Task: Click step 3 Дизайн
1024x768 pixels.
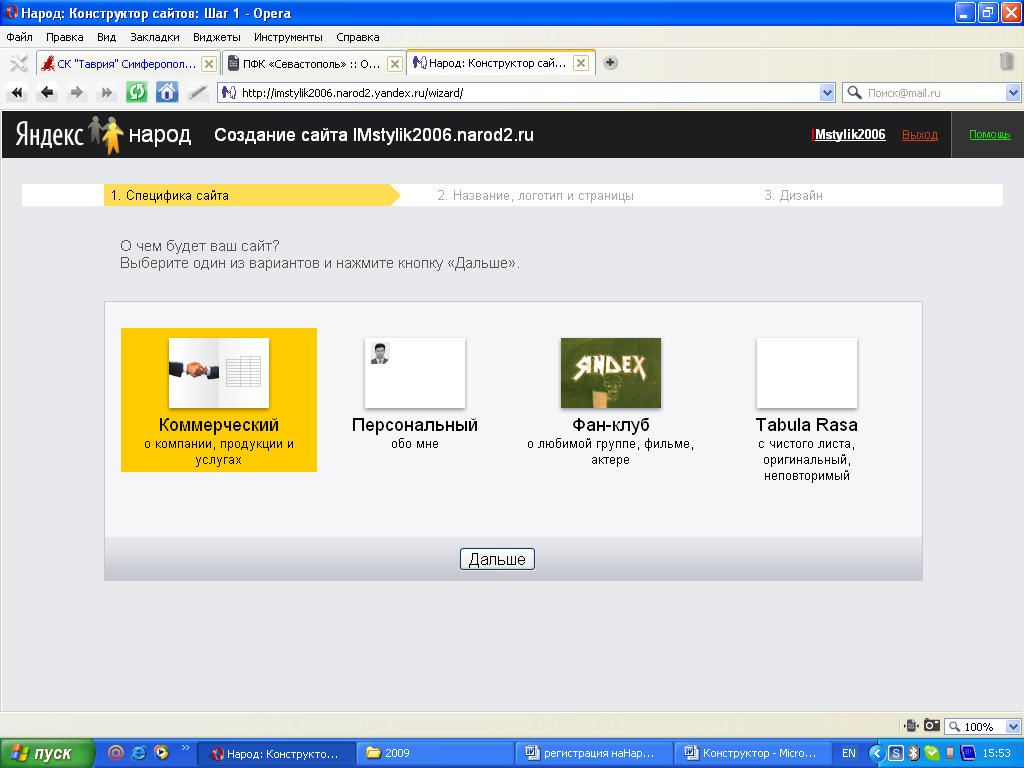Action: coord(793,195)
